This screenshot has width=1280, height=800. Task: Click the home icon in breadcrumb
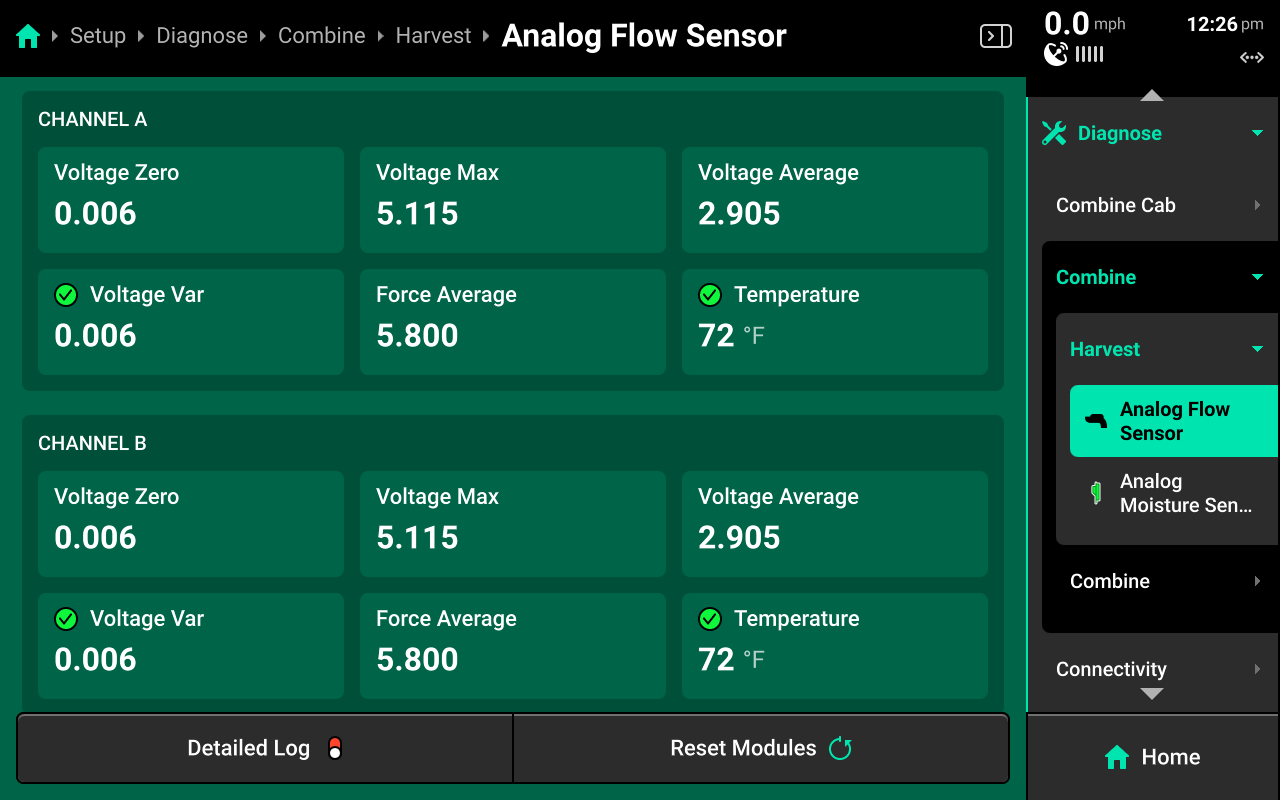tap(28, 37)
